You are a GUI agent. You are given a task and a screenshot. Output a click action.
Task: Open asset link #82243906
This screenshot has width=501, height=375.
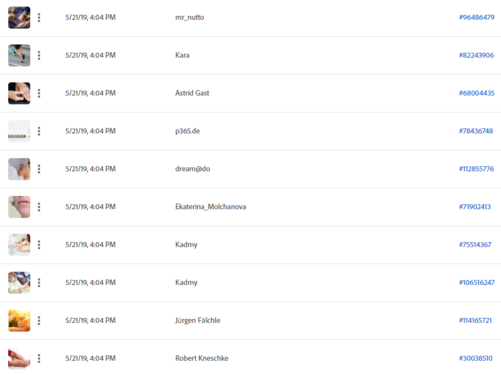(476, 55)
